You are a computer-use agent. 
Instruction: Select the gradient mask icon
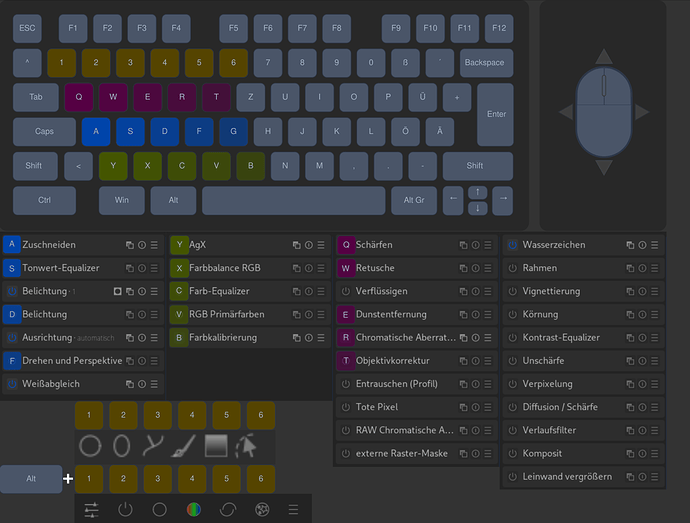click(x=216, y=445)
